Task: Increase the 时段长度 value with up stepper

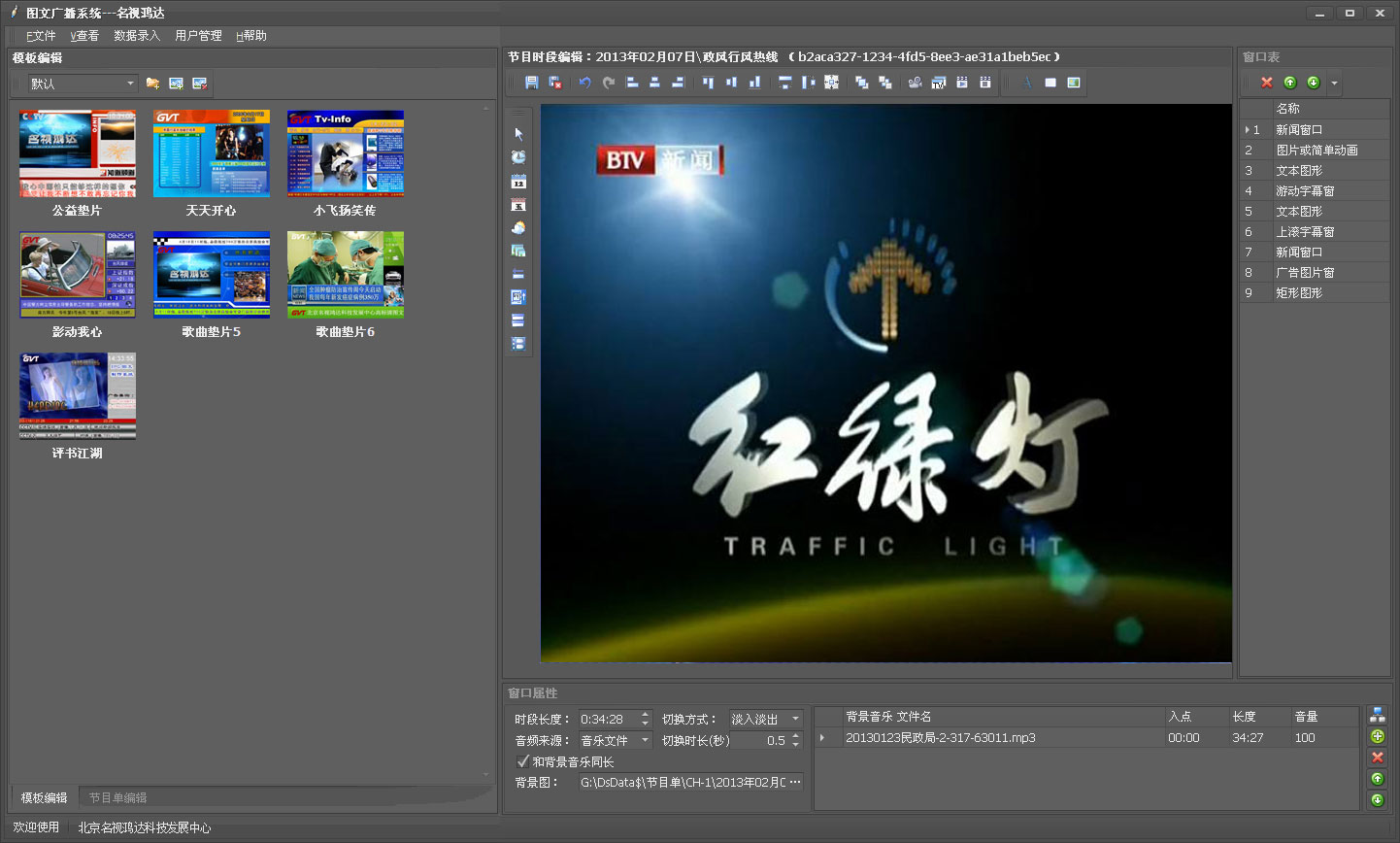Action: click(645, 715)
